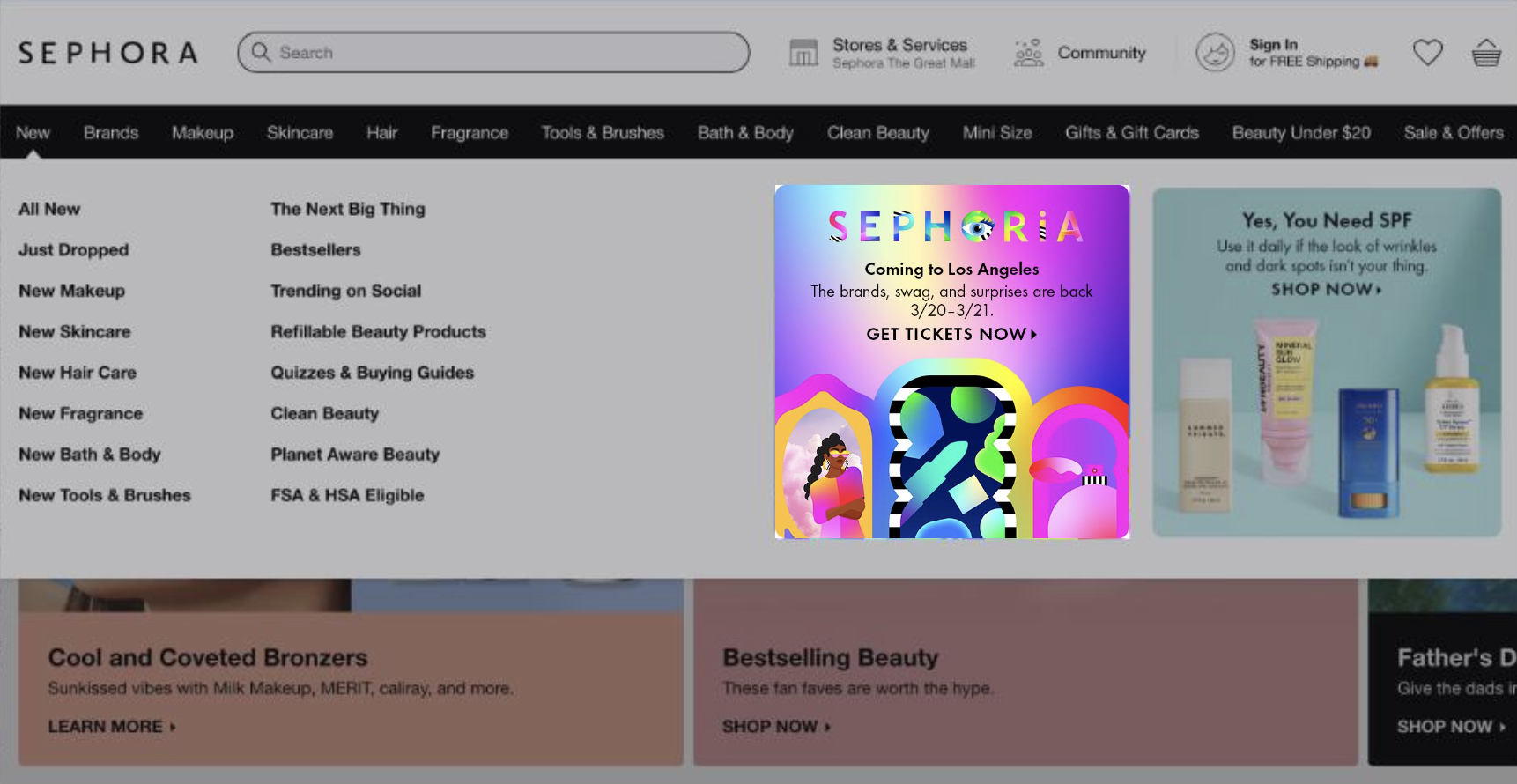
Task: Click the Sephora logo
Action: [x=108, y=53]
